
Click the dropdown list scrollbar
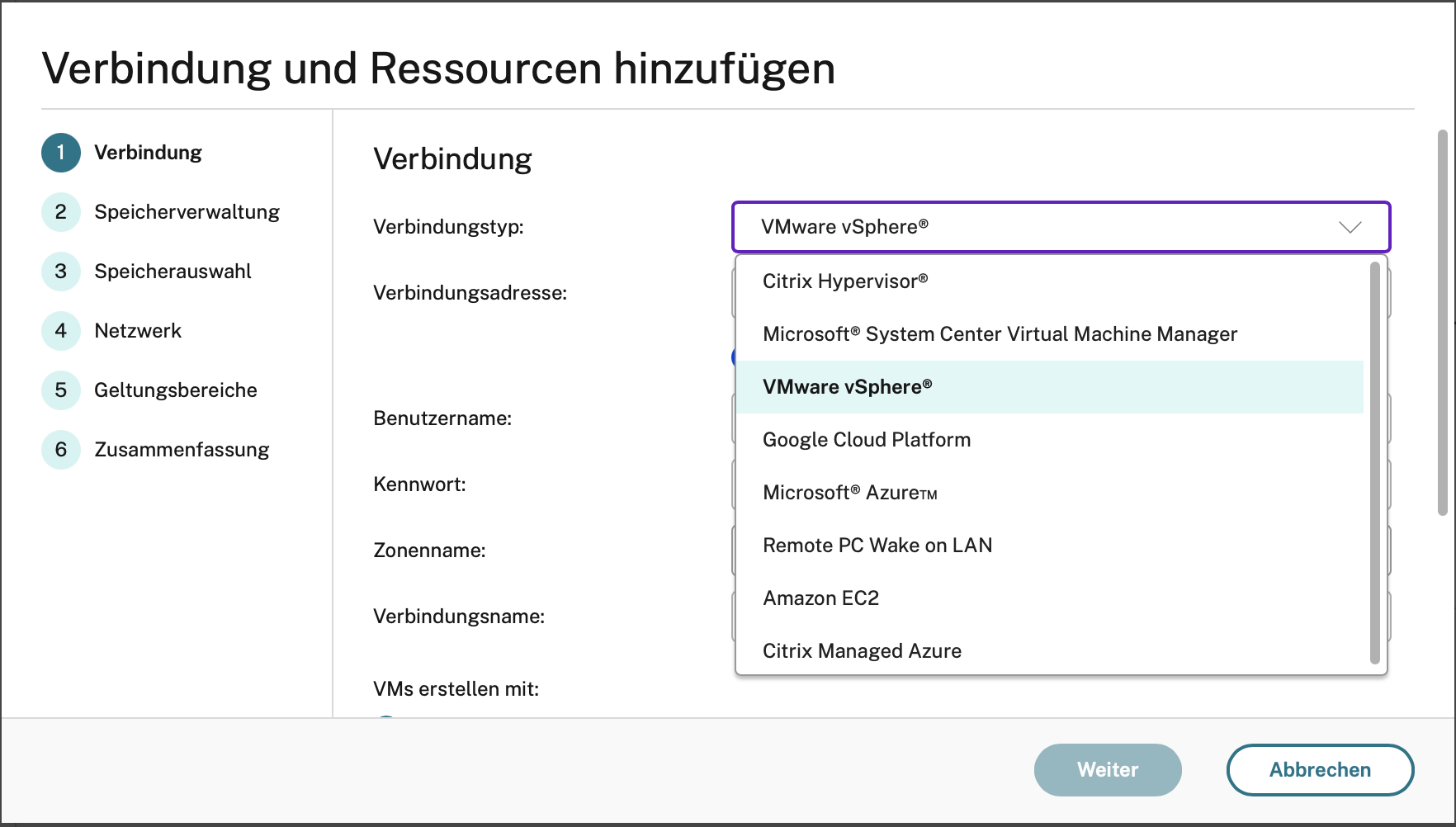[x=1375, y=463]
